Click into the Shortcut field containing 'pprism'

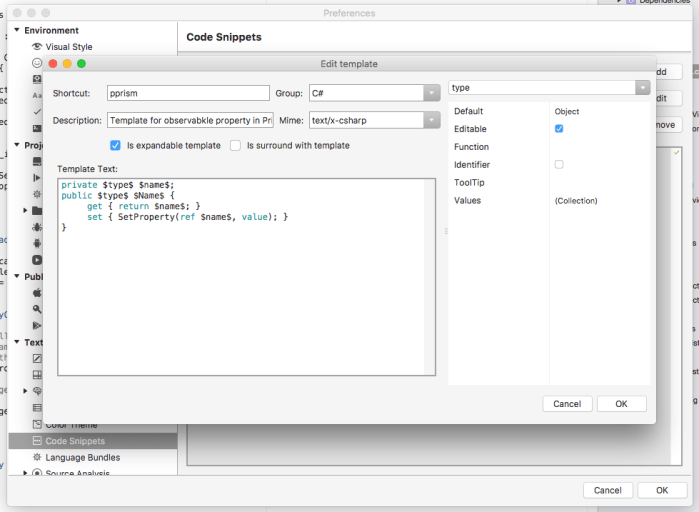pos(187,93)
